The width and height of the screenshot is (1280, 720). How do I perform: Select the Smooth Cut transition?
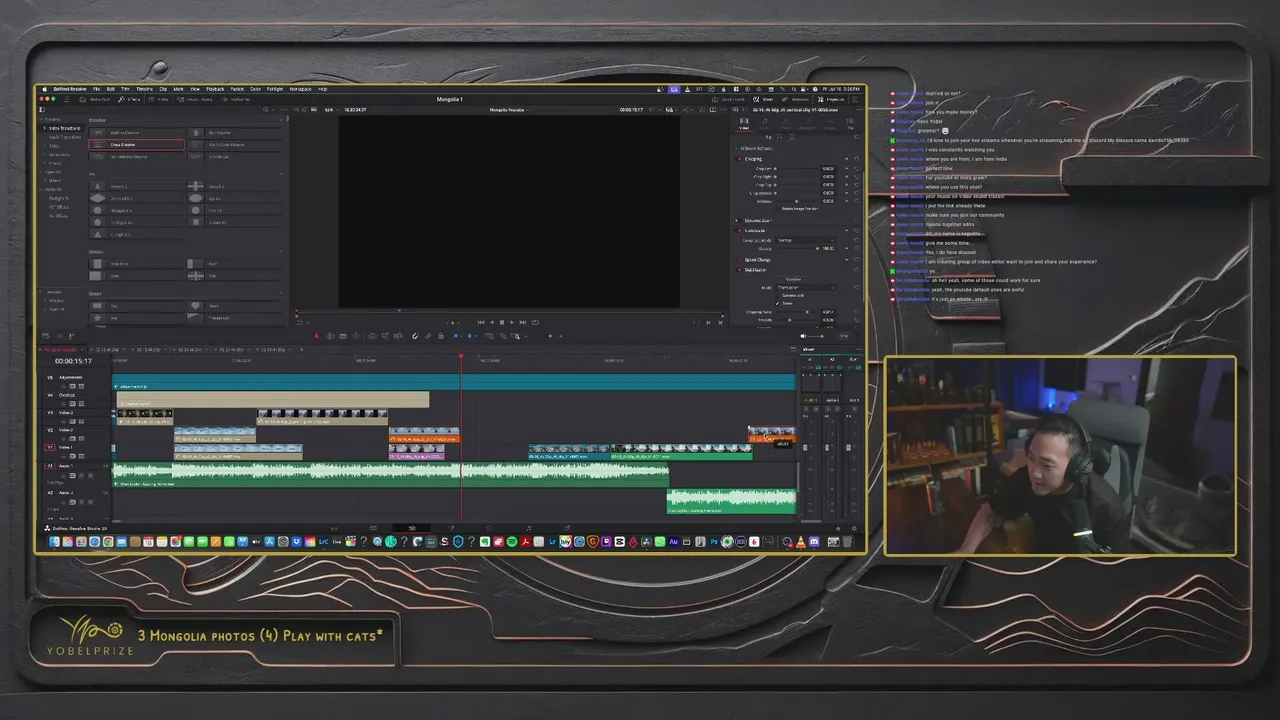click(234, 157)
